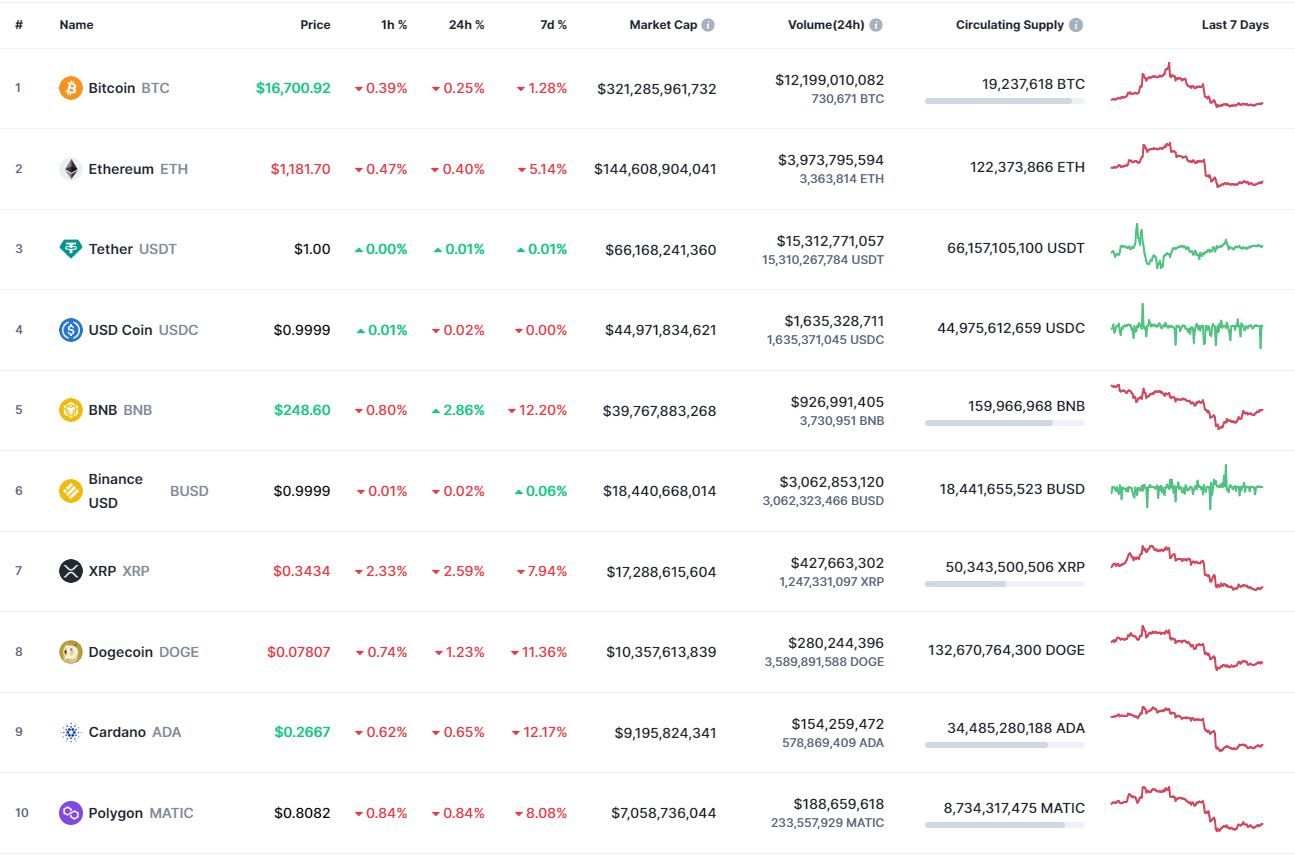Click the Polygon purple logo icon
Image resolution: width=1295 pixels, height=859 pixels.
(x=70, y=813)
